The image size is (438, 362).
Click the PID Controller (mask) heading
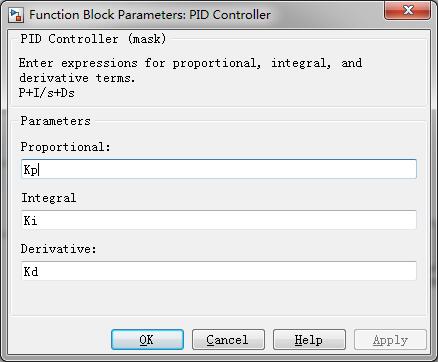[93, 39]
